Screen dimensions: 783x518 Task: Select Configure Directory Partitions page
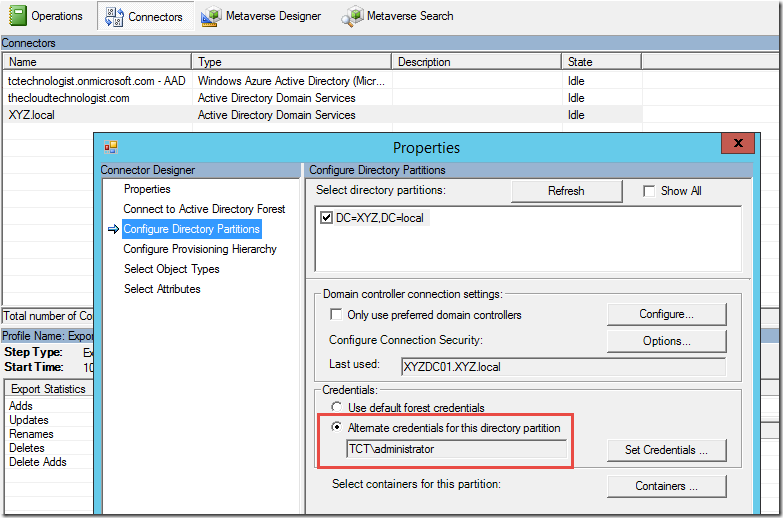click(192, 229)
